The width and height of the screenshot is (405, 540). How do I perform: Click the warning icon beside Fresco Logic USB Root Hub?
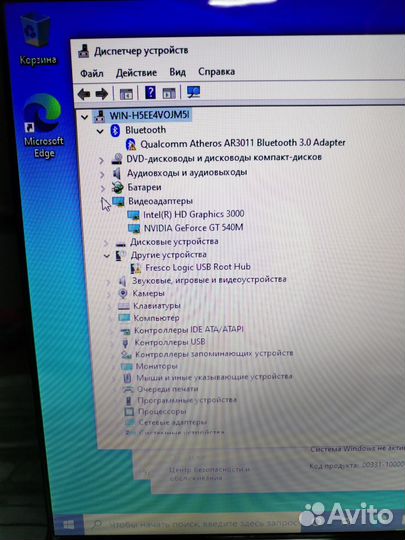coord(136,269)
